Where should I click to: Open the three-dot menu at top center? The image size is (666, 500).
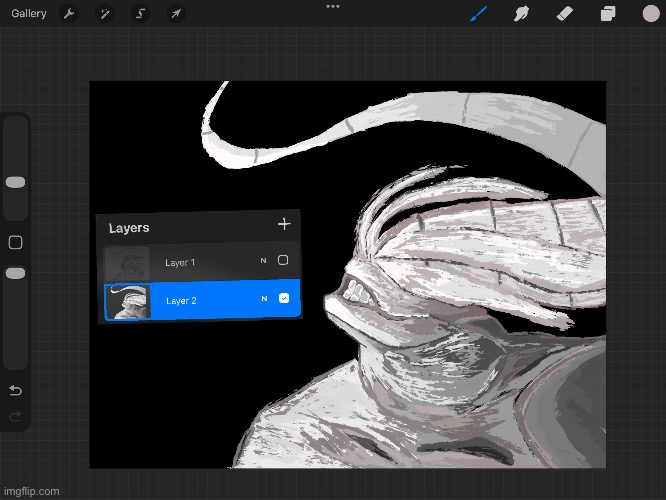333,6
